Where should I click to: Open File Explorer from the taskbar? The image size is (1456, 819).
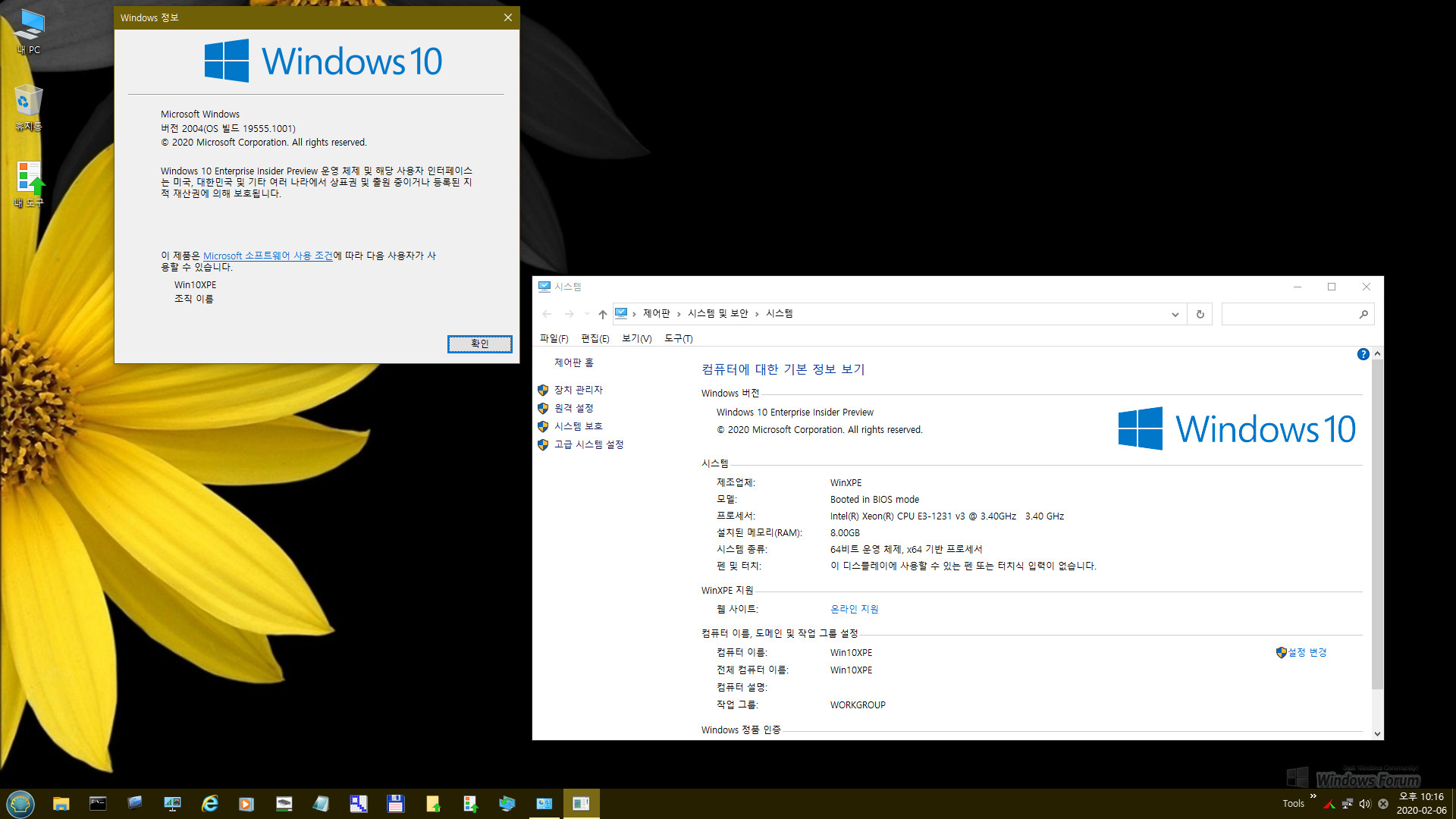[x=61, y=803]
